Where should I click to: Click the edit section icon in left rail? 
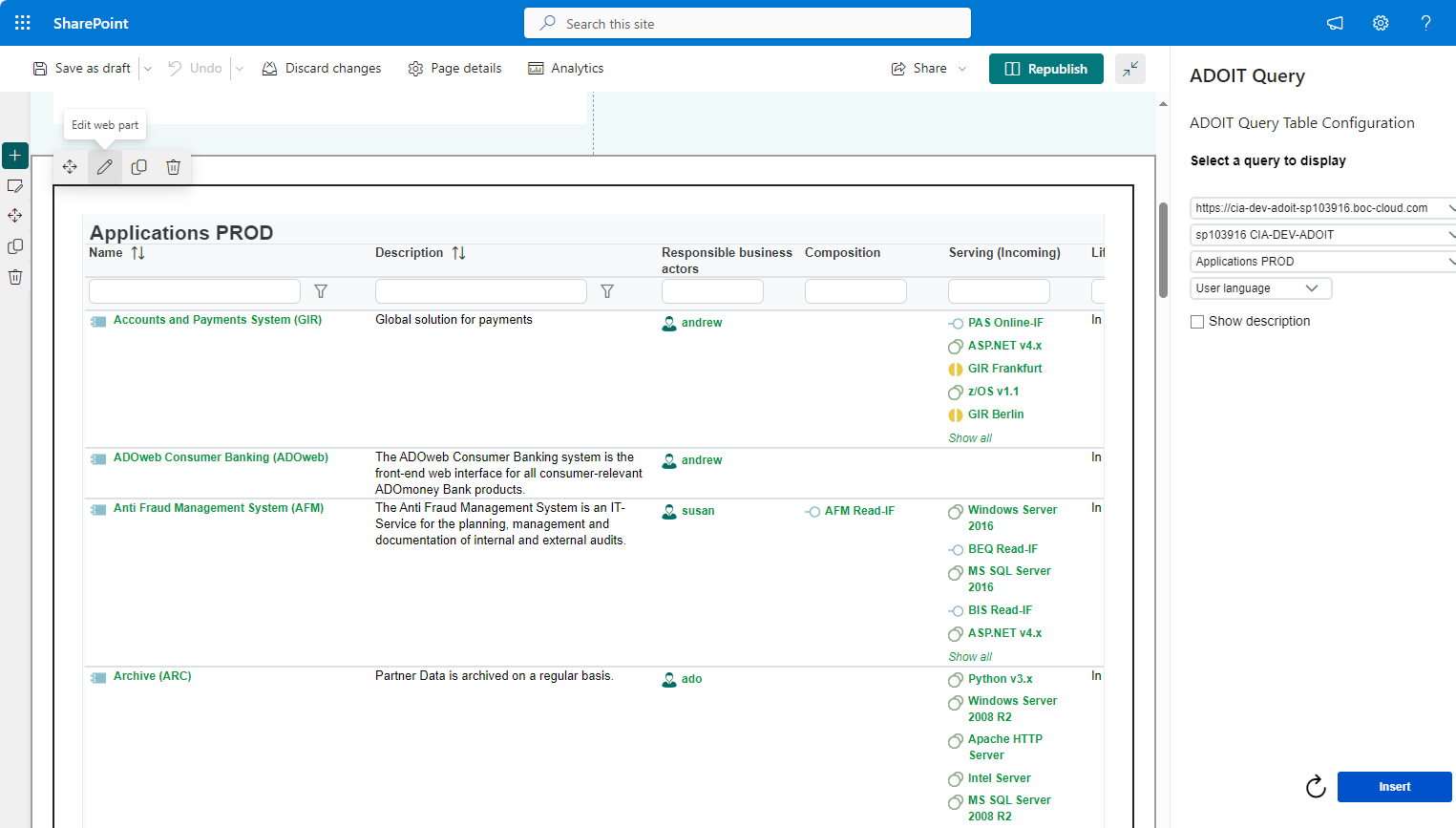tap(15, 186)
